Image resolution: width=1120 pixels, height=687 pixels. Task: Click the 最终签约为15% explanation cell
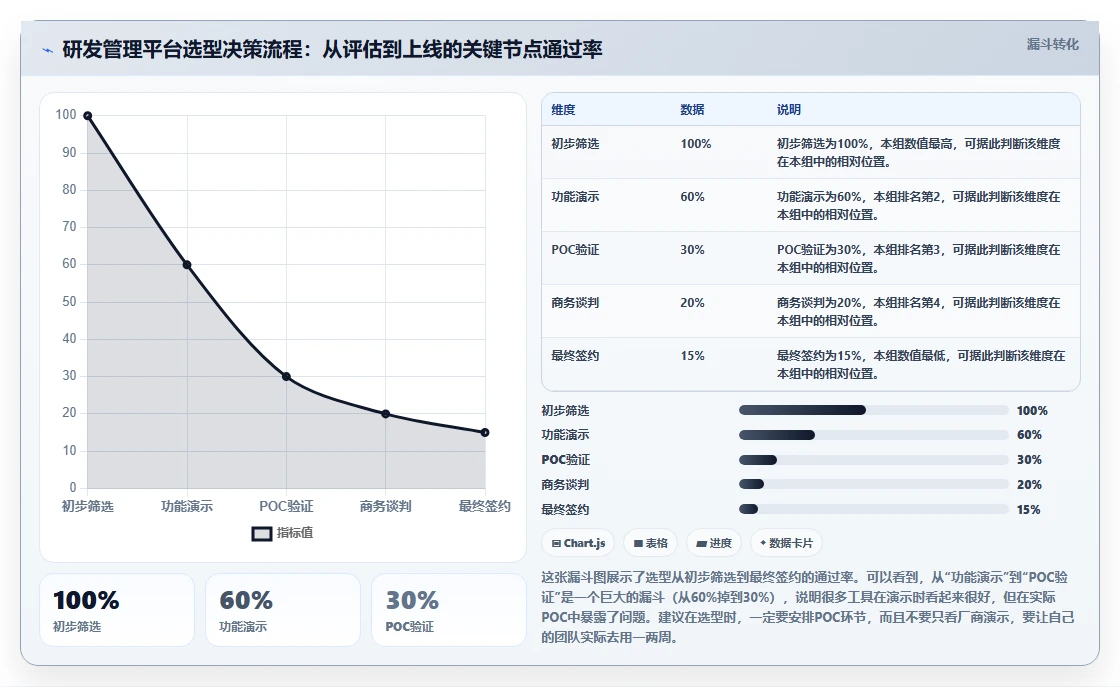921,364
